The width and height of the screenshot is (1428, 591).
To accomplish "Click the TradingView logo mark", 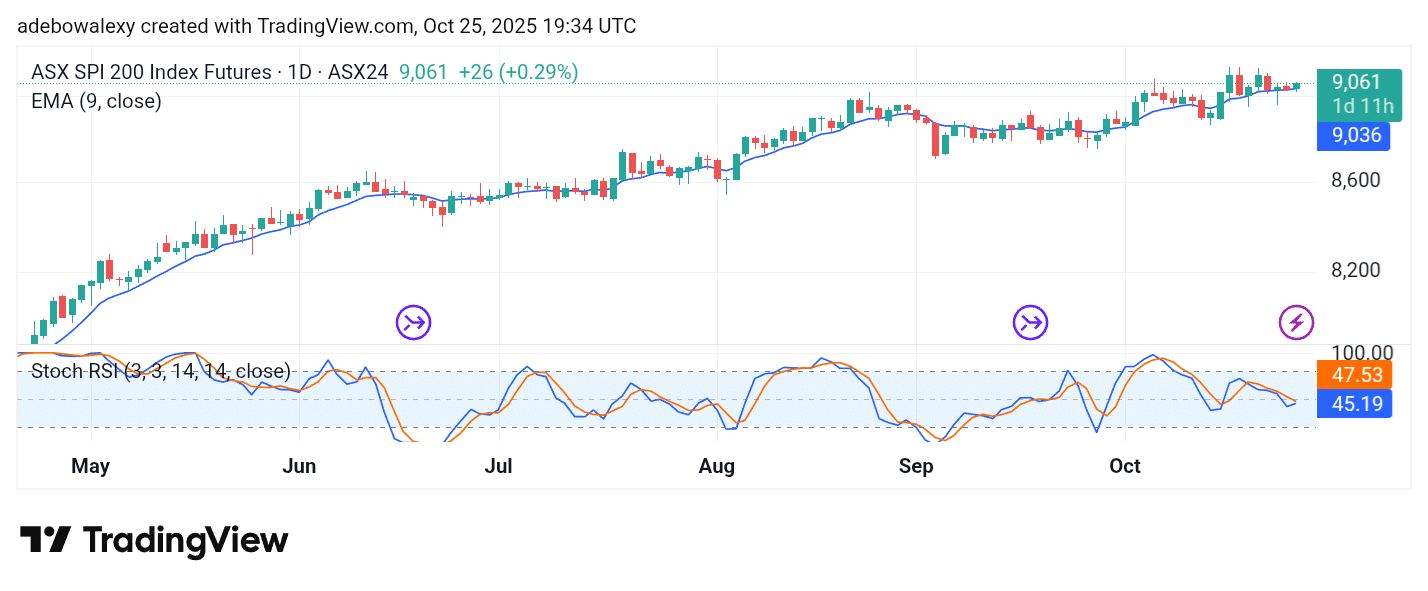I will [45, 541].
